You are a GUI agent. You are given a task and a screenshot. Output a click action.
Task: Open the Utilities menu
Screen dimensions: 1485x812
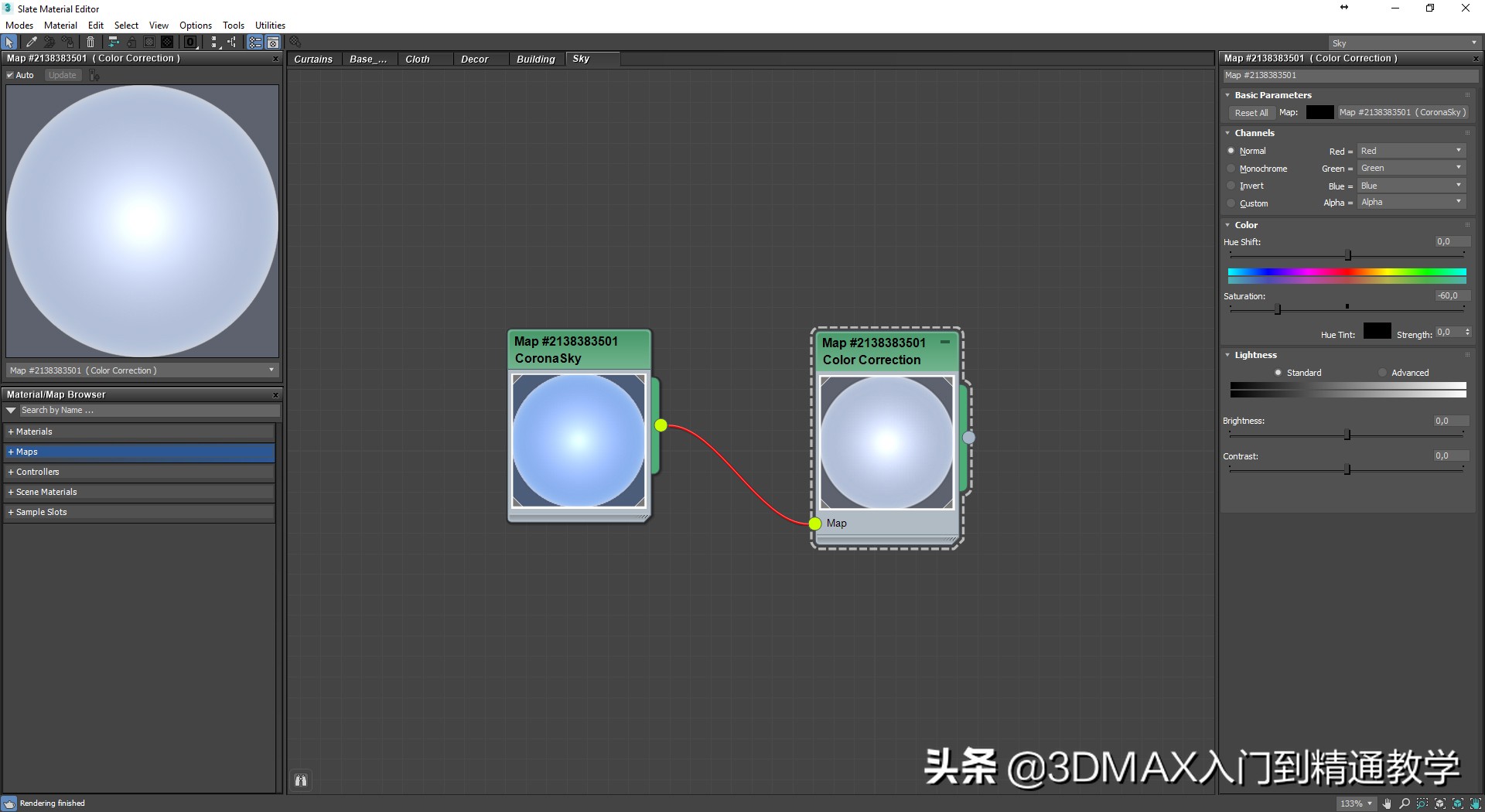click(x=270, y=26)
